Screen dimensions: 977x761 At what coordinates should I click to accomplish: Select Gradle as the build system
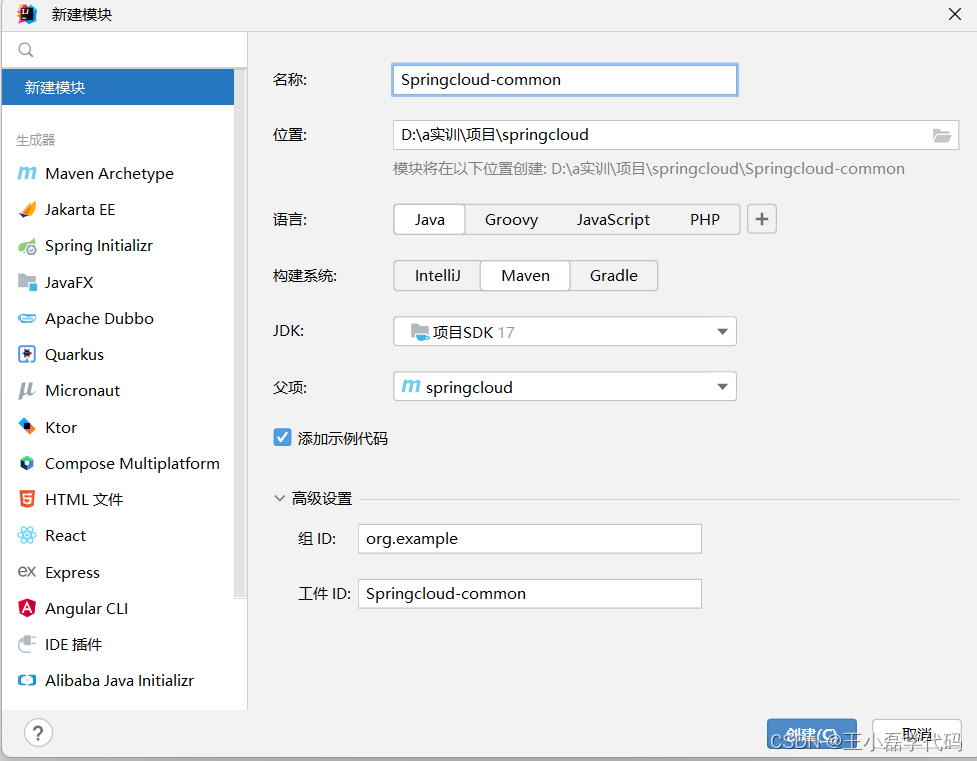pos(613,274)
